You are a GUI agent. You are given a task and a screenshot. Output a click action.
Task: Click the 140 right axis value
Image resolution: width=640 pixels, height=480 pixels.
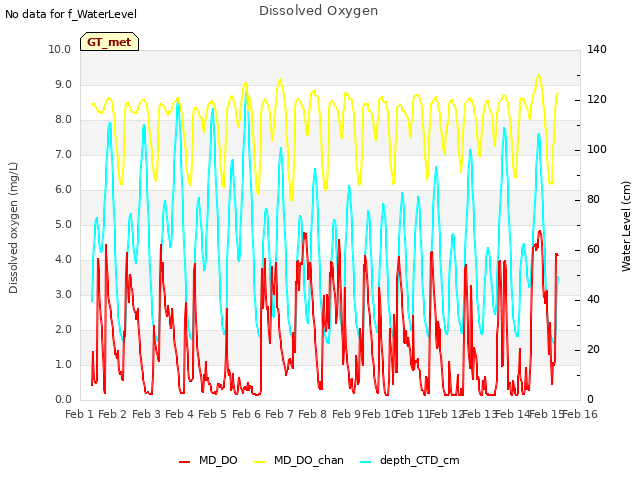coord(597,49)
